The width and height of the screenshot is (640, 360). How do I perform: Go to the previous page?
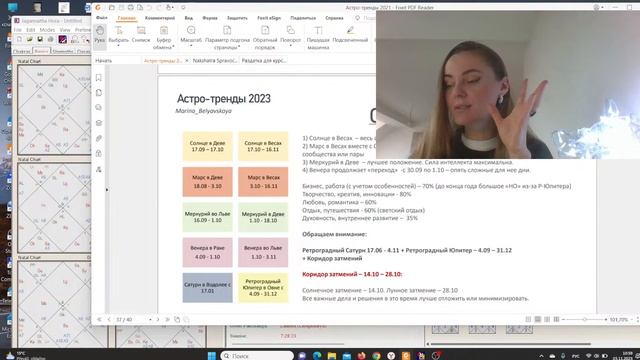coord(109,320)
